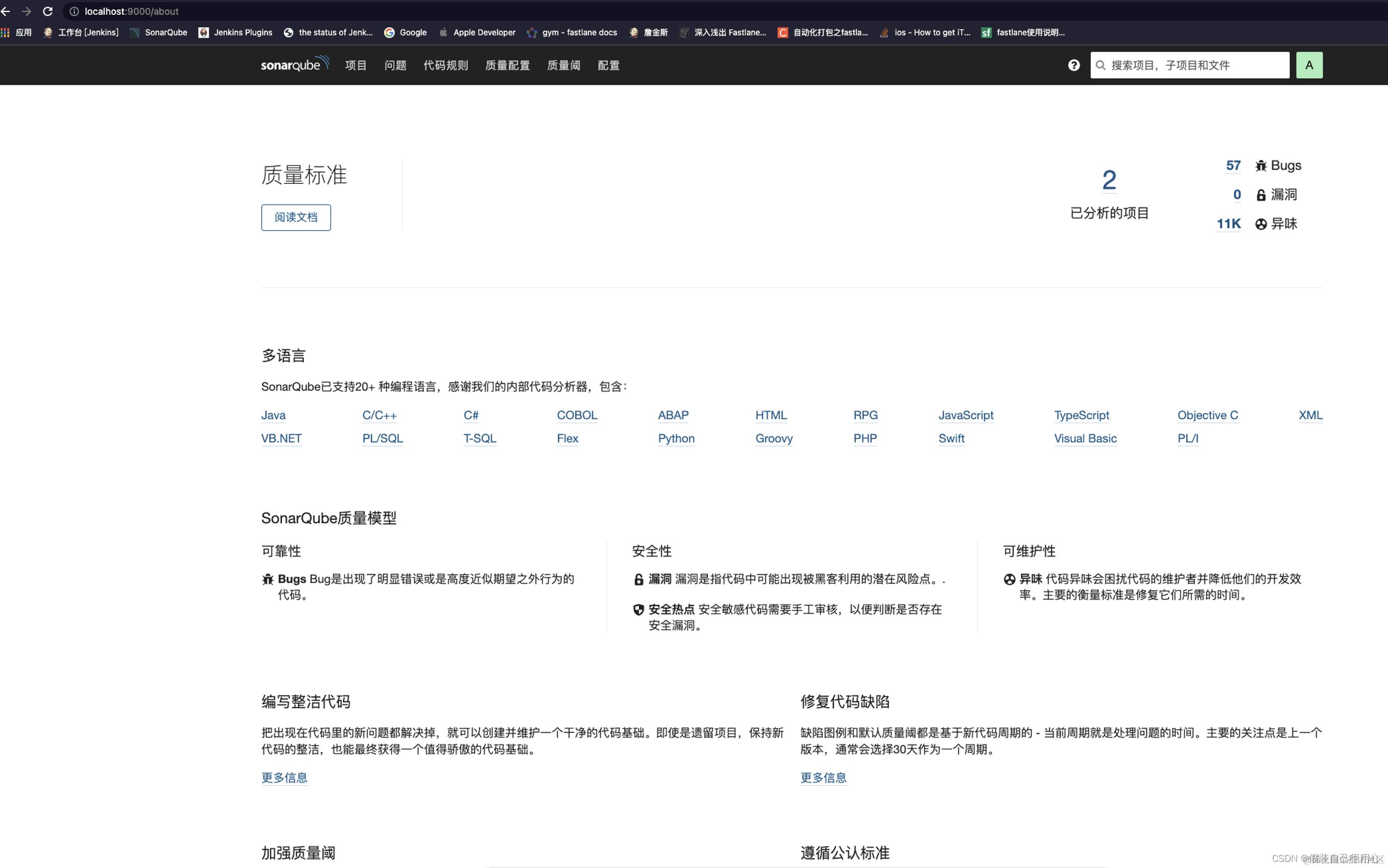The height and width of the screenshot is (868, 1388).
Task: Open 更多信息 under 修复代码缺陷
Action: (823, 777)
